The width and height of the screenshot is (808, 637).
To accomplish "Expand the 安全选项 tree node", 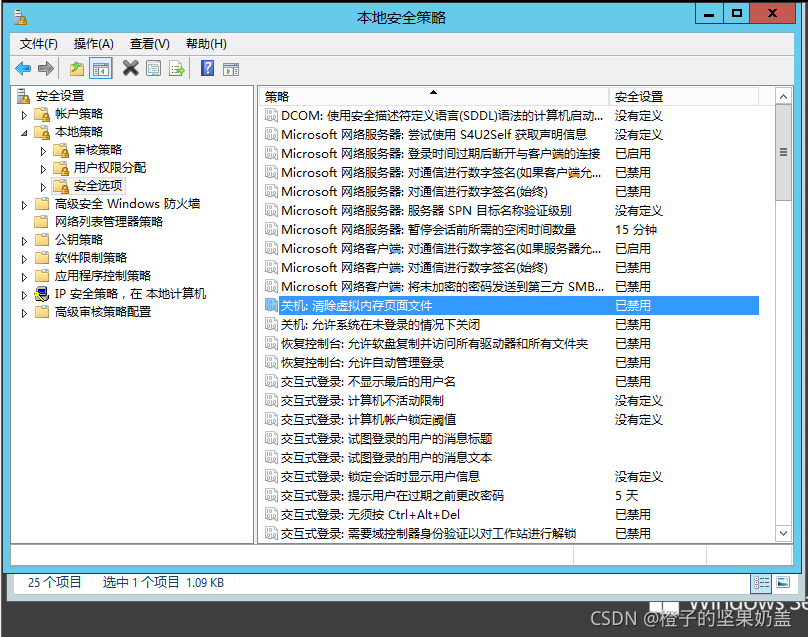I will pos(43,187).
